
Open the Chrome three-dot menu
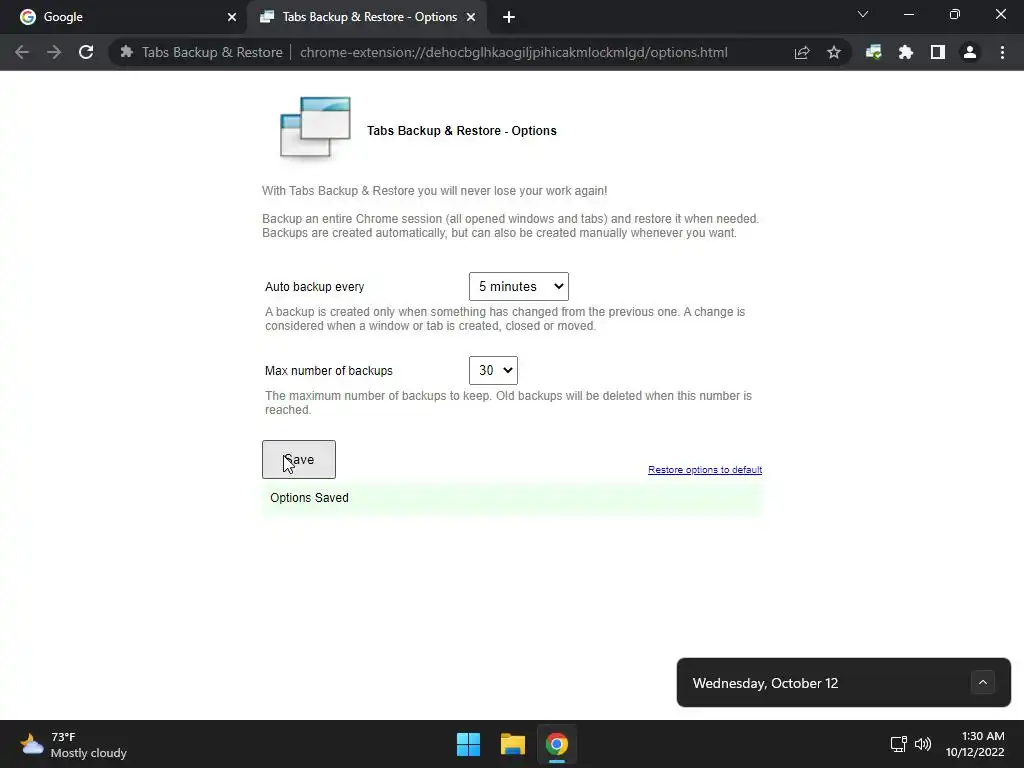click(x=1002, y=52)
